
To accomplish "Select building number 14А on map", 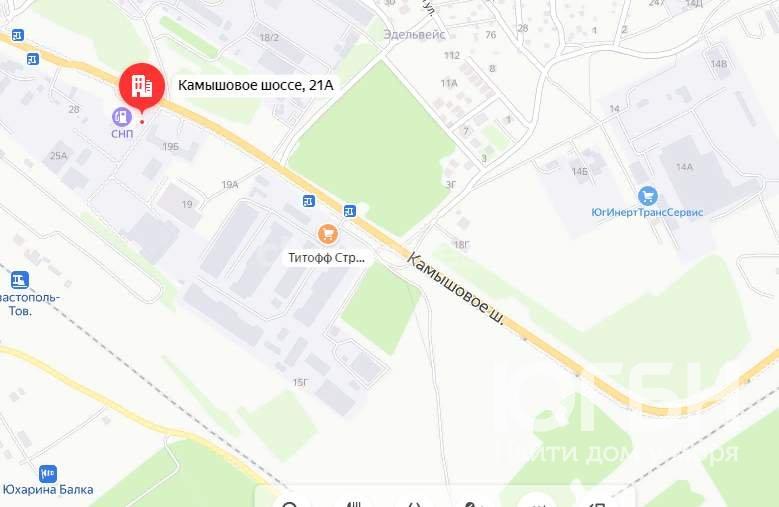I will (684, 167).
